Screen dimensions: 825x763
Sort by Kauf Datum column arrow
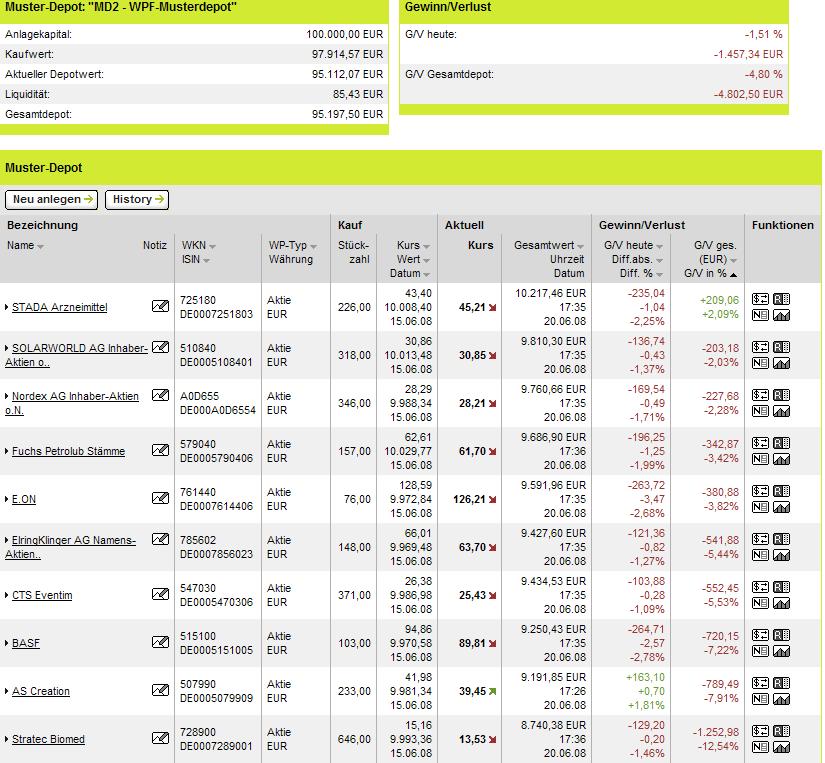coord(427,275)
